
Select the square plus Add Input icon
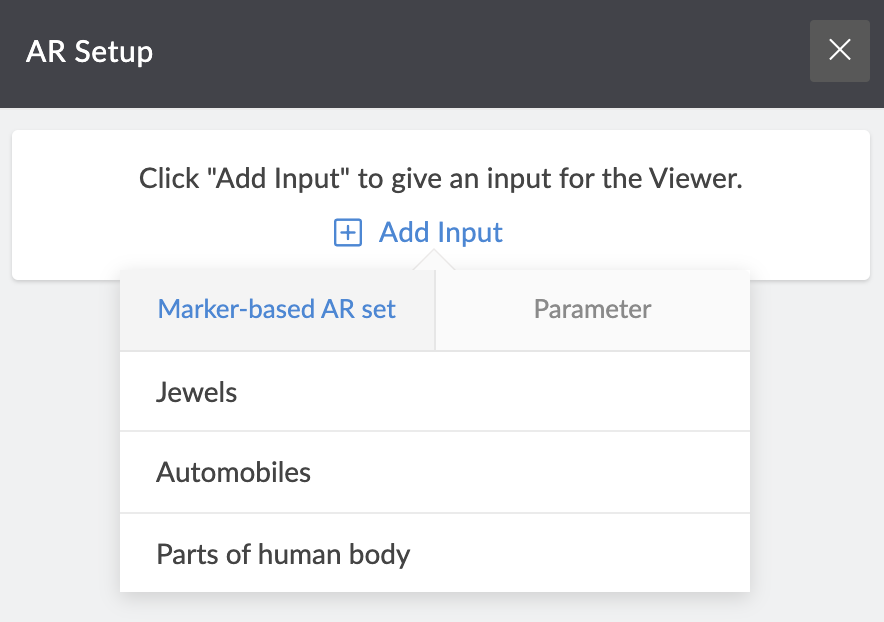(x=348, y=232)
